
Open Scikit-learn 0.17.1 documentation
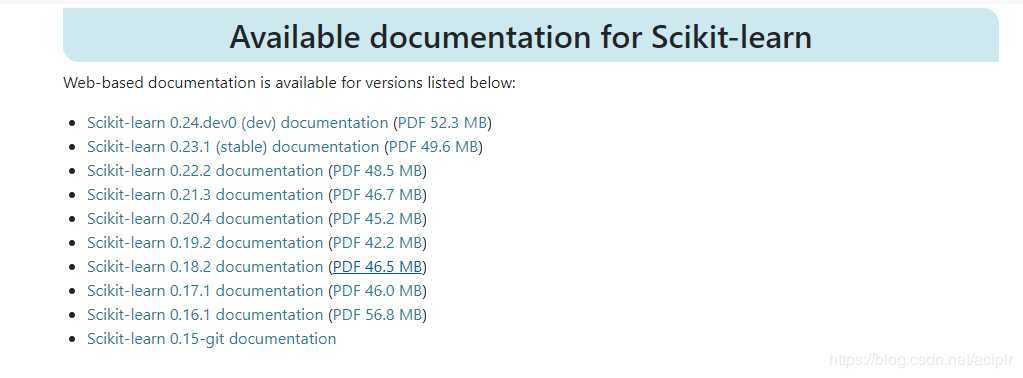(205, 291)
